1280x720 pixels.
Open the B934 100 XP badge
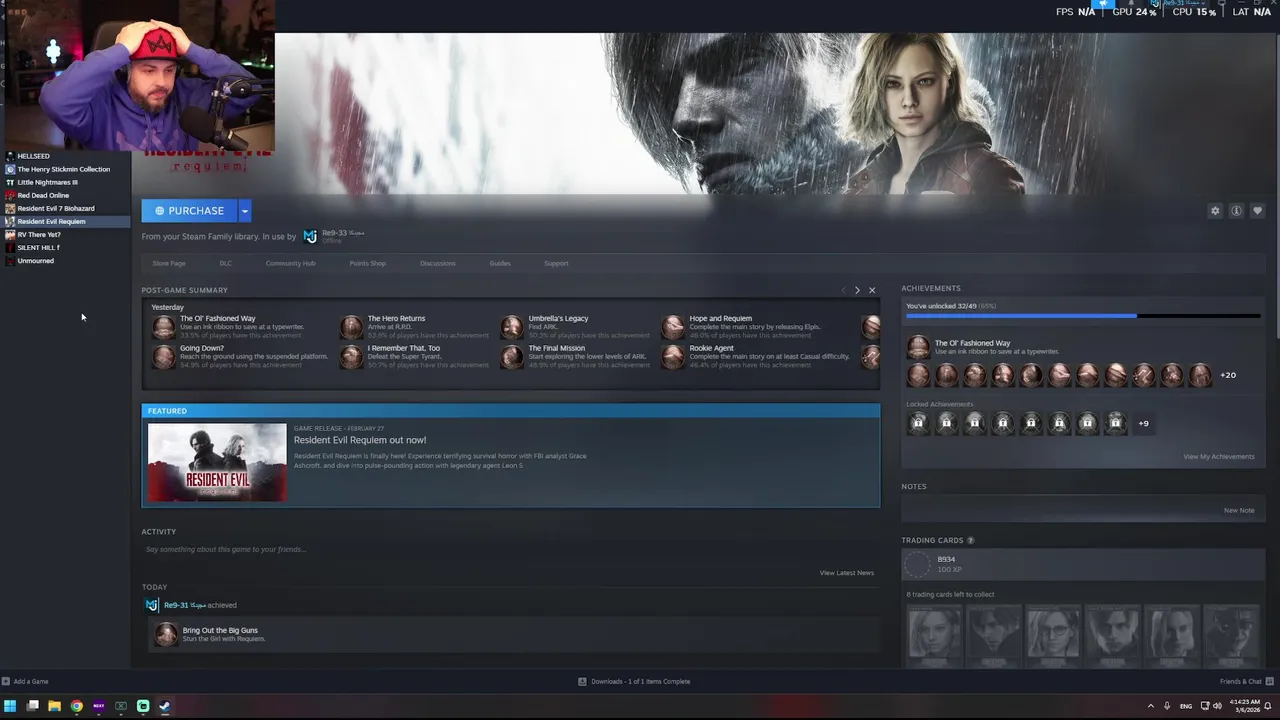tap(1083, 564)
